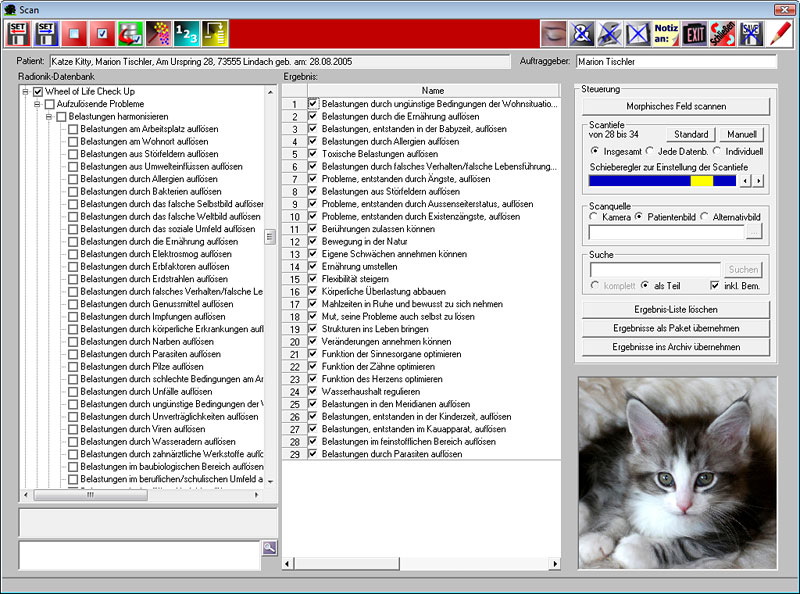Click the results list scroll-right arrow
This screenshot has width=800, height=594.
(555, 563)
